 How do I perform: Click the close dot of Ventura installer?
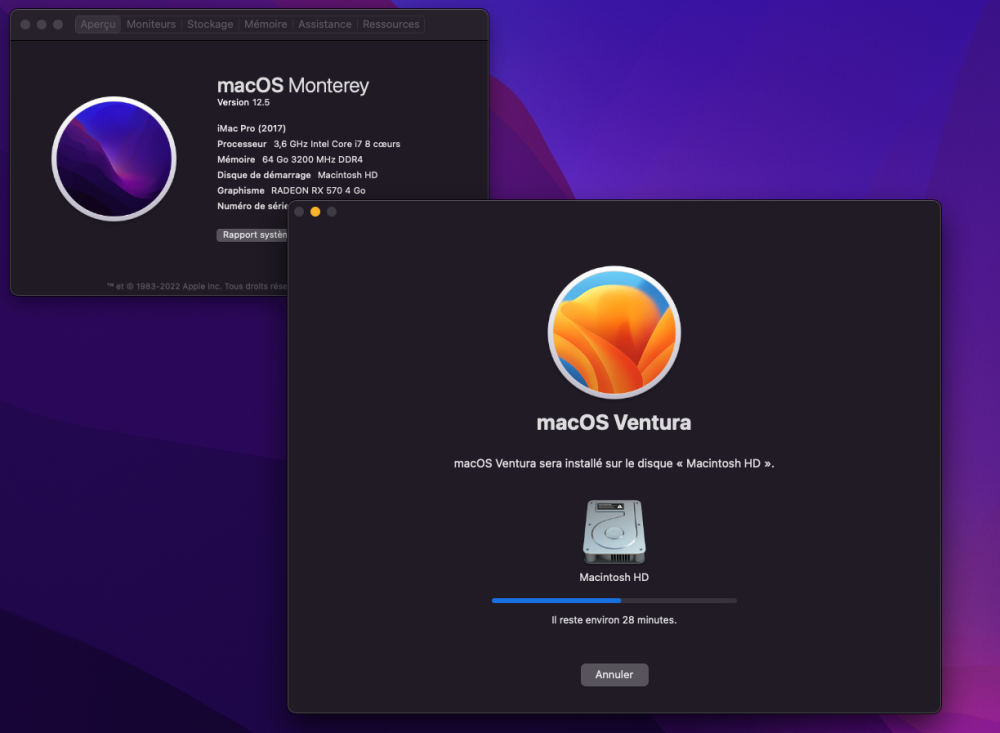pos(299,212)
